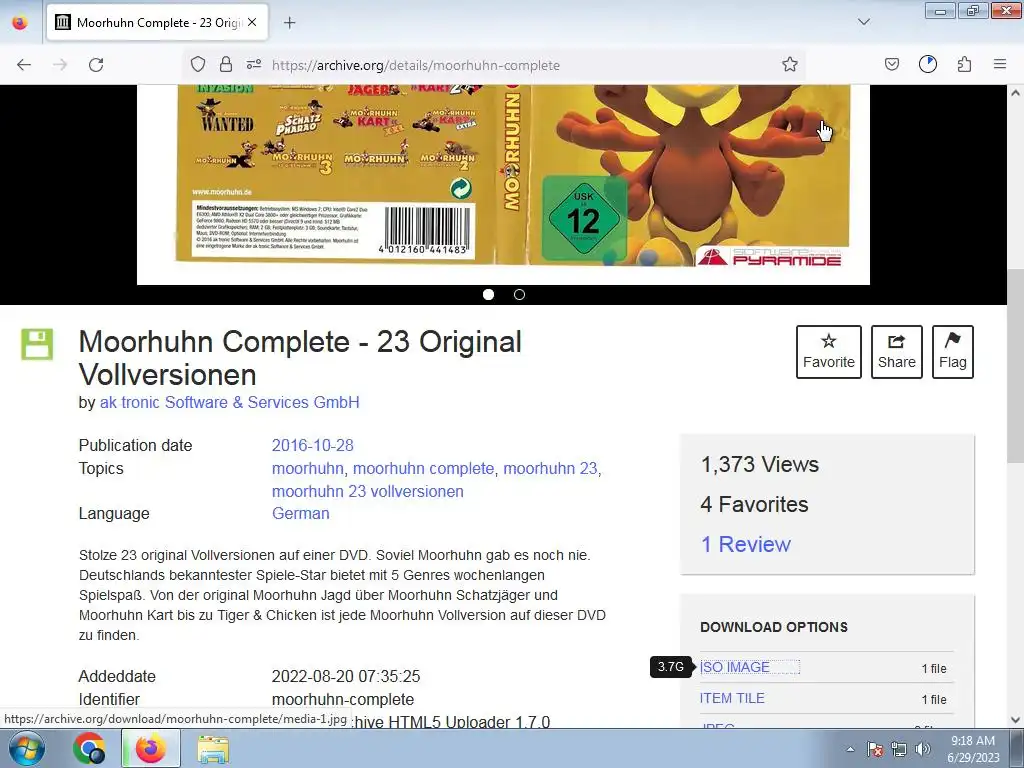Jump to the 1 Review link
The width and height of the screenshot is (1024, 768).
(x=745, y=544)
